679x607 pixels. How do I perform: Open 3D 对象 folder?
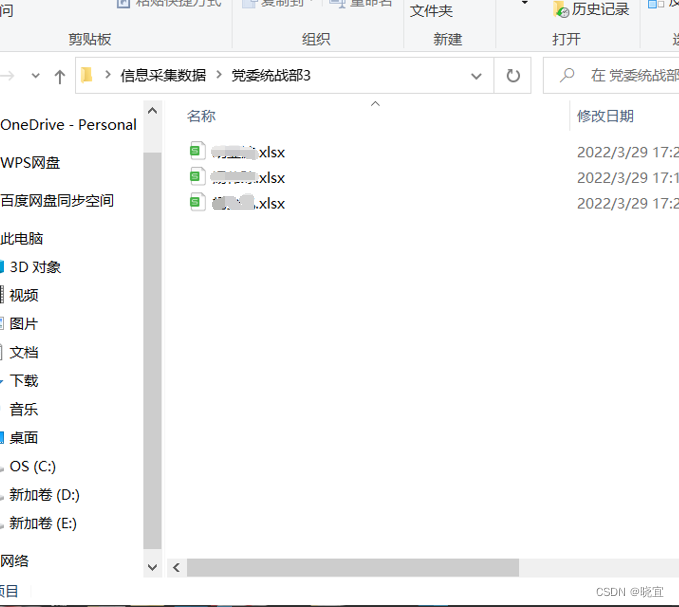pos(35,267)
